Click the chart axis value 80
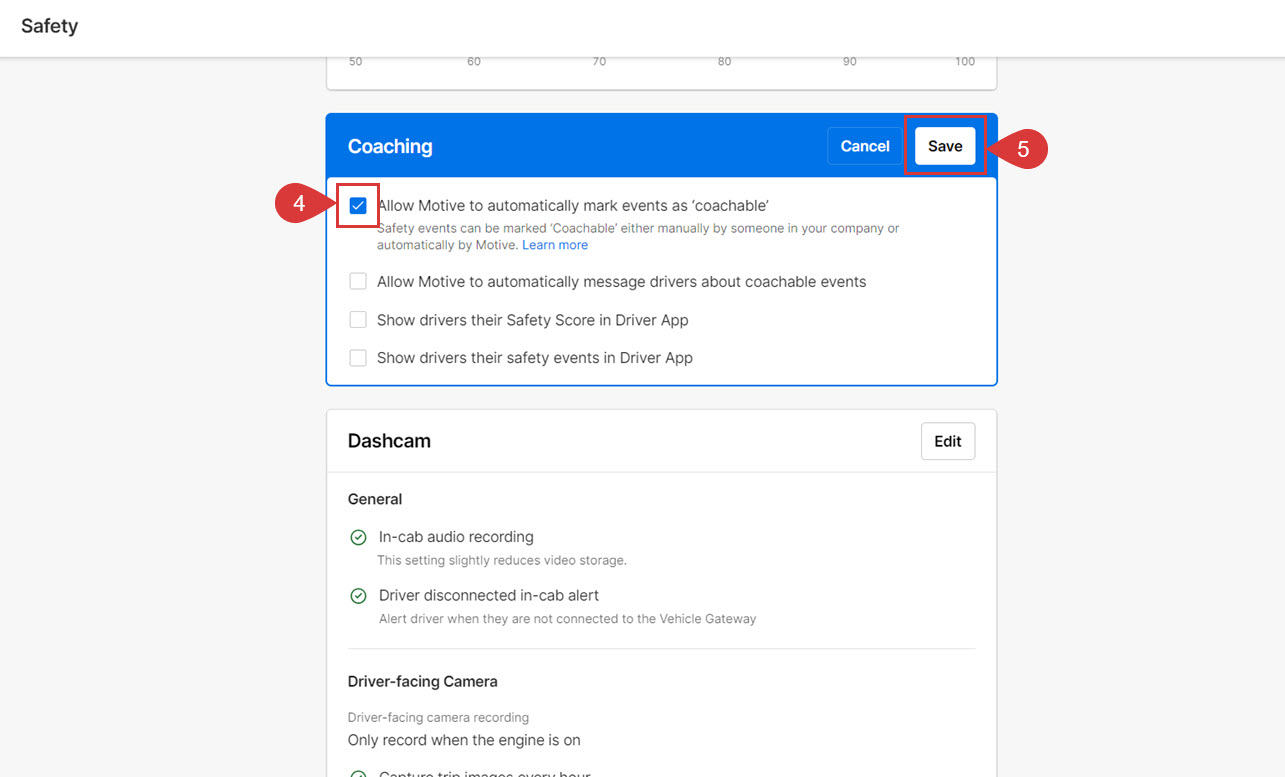The width and height of the screenshot is (1285, 777). coord(724,62)
